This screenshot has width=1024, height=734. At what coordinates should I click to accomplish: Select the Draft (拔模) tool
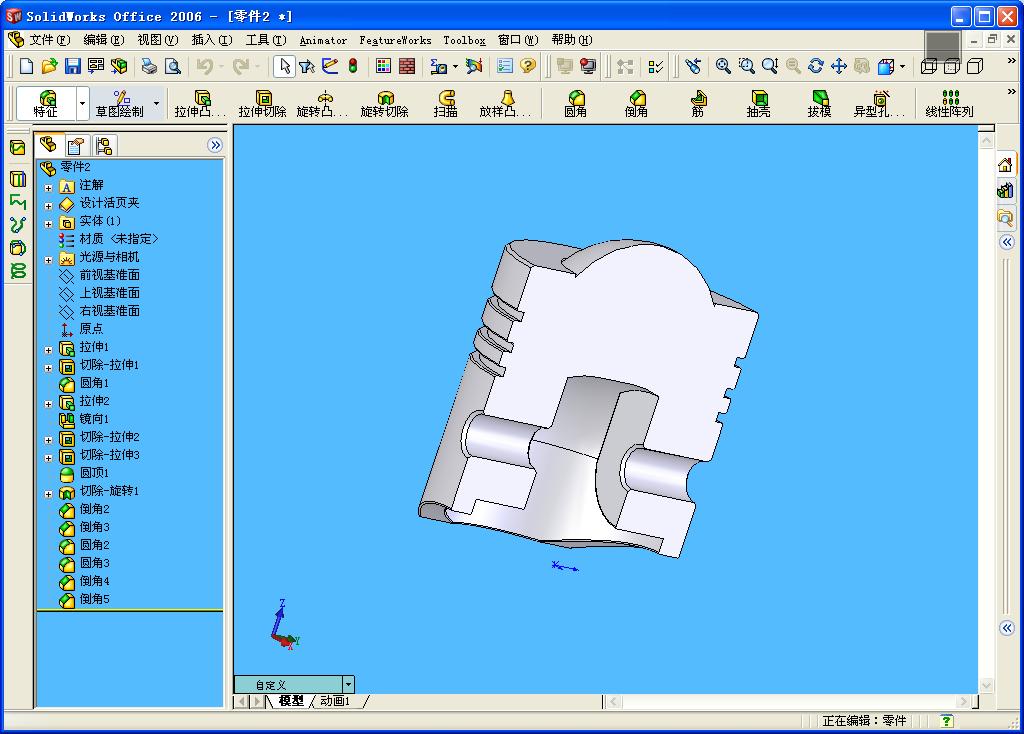click(819, 104)
